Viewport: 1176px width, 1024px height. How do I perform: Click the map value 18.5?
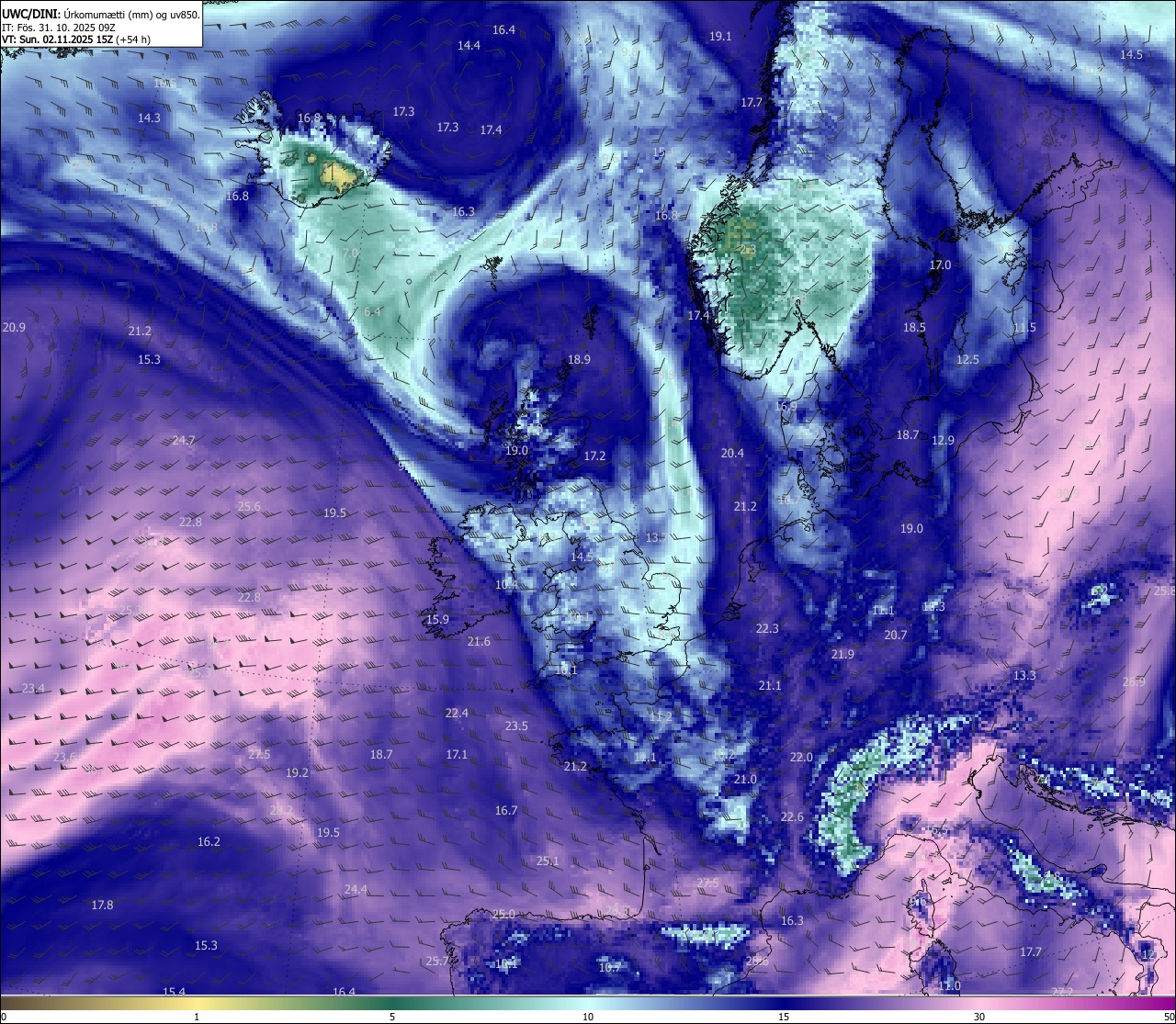click(x=914, y=327)
